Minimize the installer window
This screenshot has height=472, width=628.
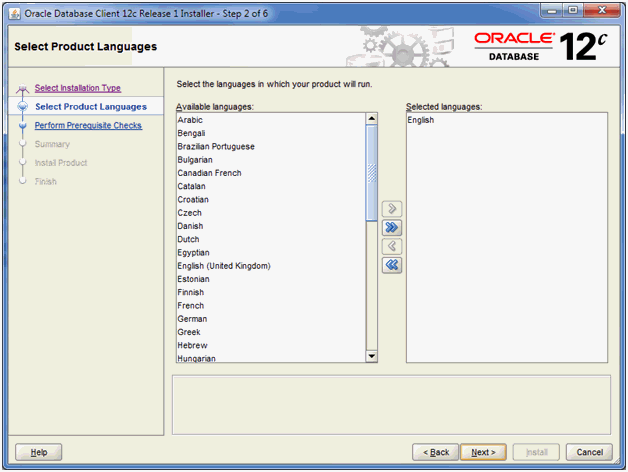(552, 10)
